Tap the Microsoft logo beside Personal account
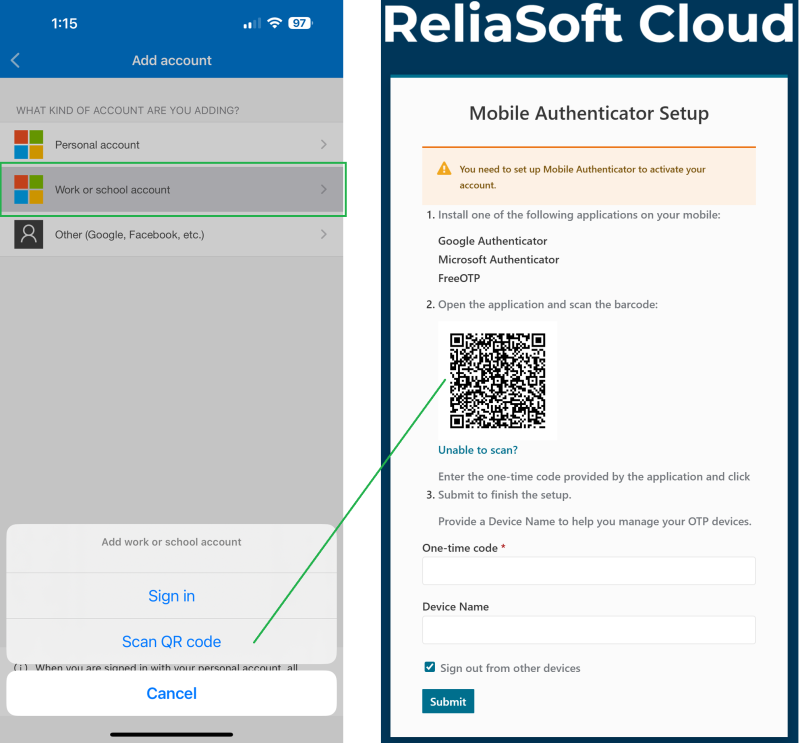 point(29,144)
